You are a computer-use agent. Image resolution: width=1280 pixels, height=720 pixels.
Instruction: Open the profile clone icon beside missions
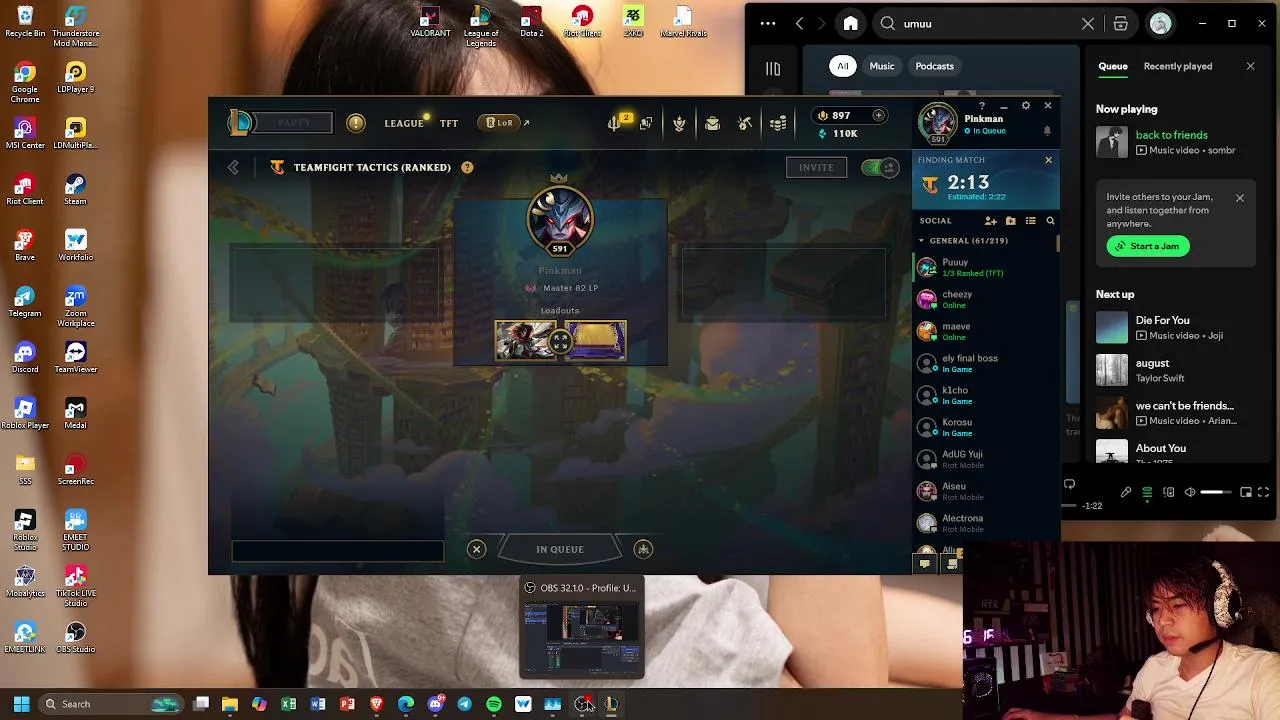646,123
